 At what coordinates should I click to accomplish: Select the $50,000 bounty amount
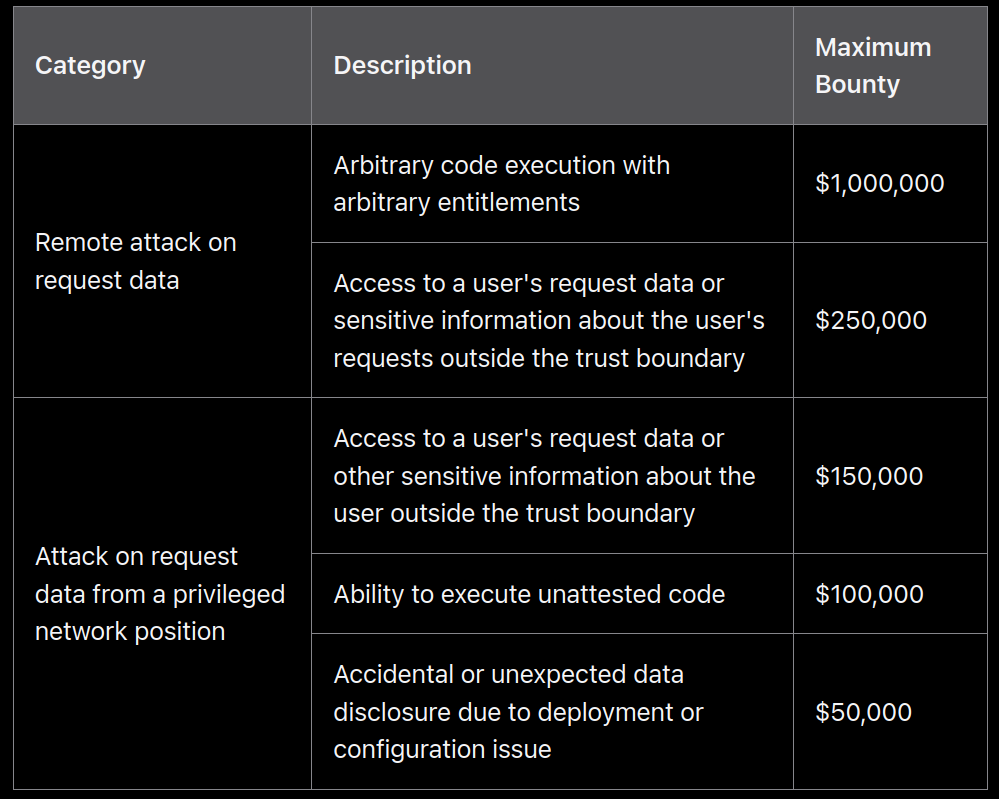pyautogui.click(x=863, y=712)
